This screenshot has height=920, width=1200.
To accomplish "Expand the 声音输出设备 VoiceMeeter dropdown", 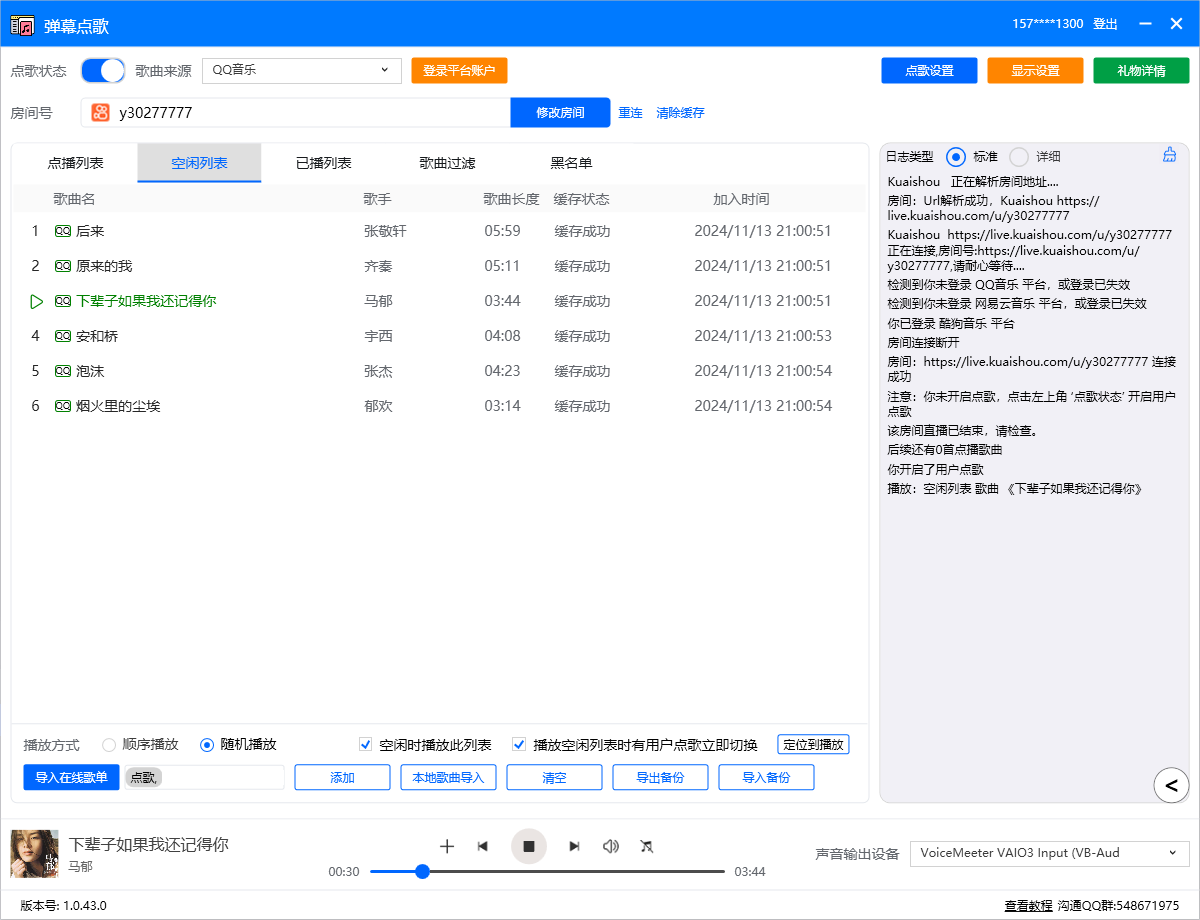I will 1049,853.
